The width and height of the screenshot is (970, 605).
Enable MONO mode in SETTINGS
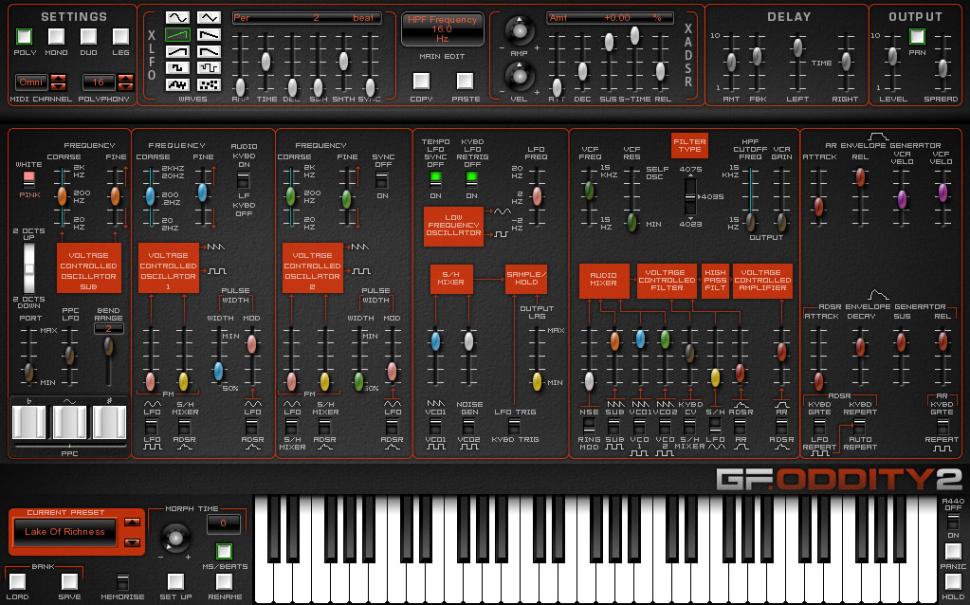point(57,38)
